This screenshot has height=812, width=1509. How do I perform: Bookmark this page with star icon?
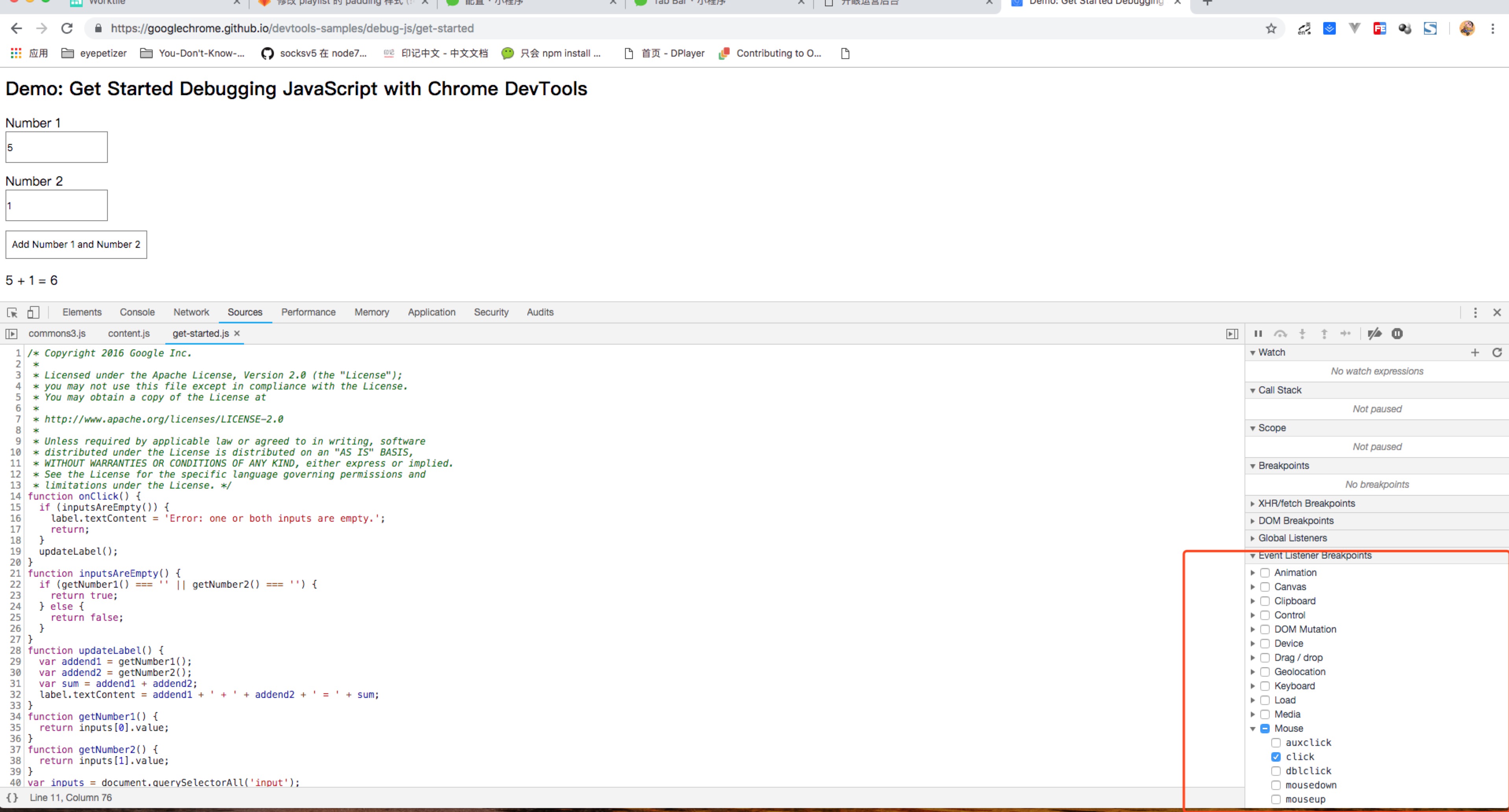[x=1270, y=28]
